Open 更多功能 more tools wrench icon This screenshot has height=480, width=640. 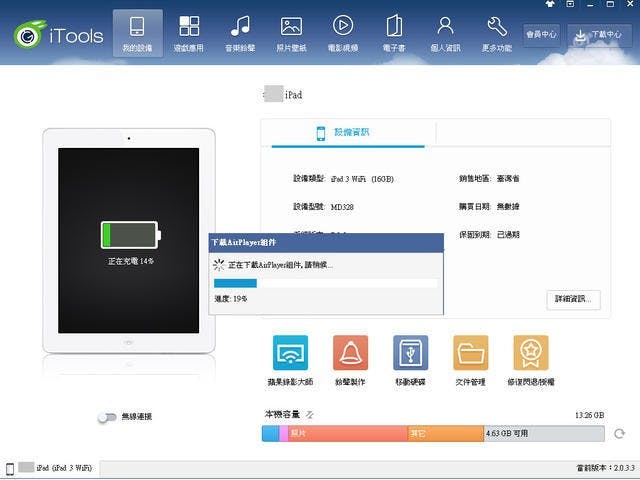coord(498,32)
